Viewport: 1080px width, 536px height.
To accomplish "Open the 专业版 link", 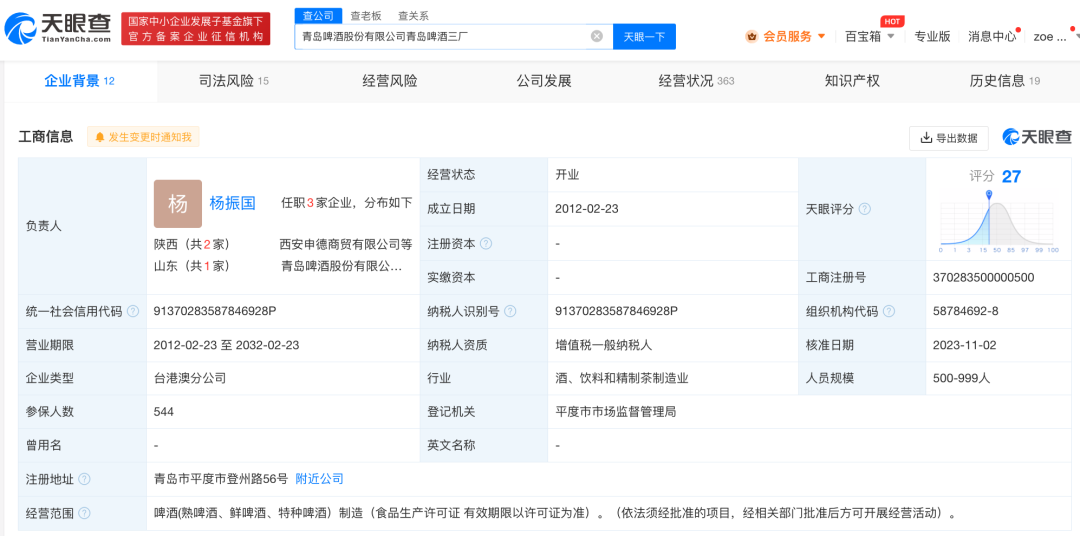I will pos(933,37).
